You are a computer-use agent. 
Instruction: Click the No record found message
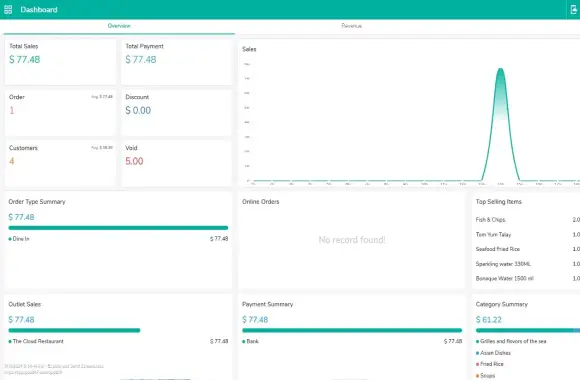[x=352, y=240]
